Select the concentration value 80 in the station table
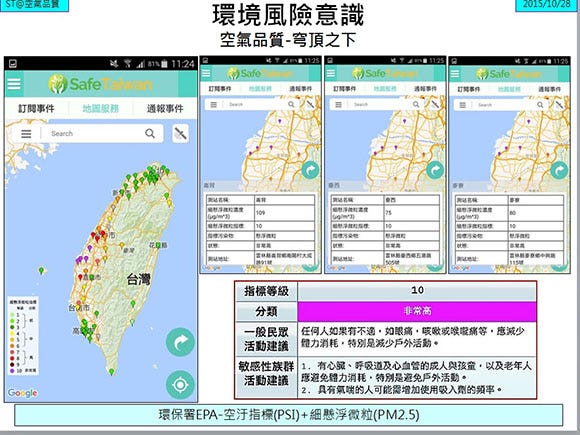 coord(513,213)
